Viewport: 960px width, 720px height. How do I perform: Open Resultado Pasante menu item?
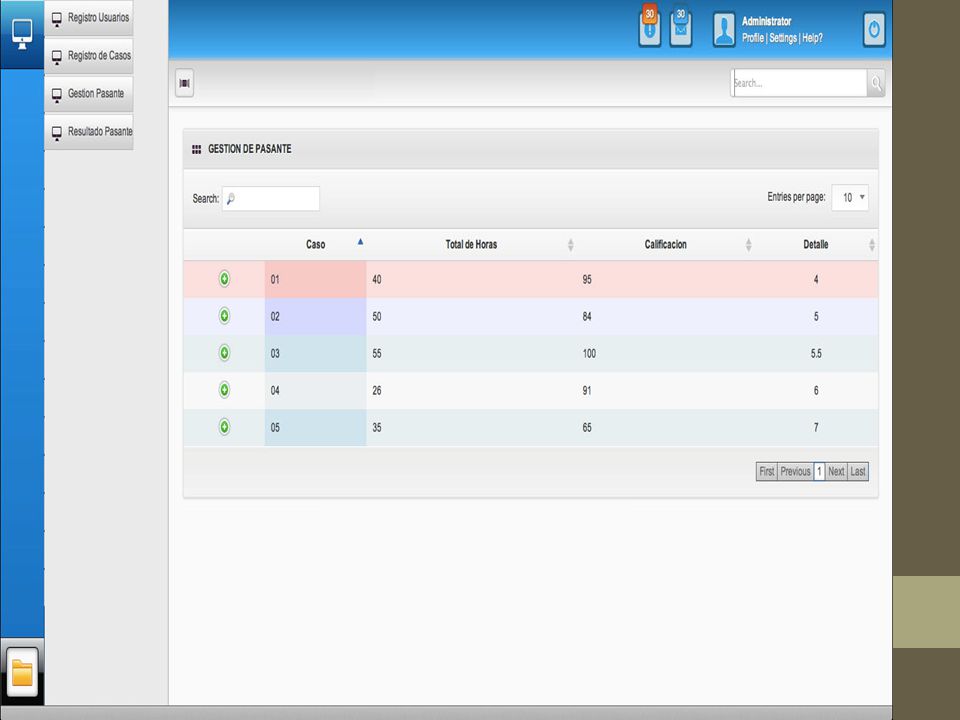pos(89,132)
